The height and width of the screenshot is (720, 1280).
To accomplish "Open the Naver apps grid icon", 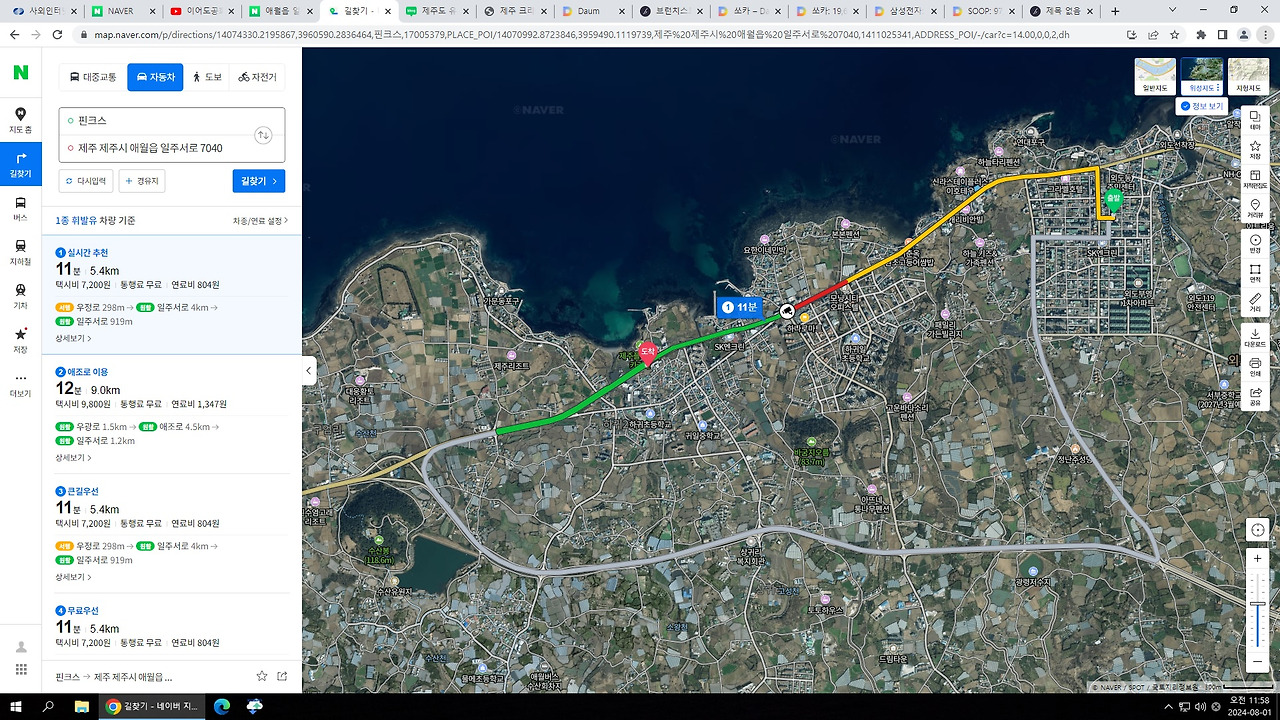I will point(21,670).
